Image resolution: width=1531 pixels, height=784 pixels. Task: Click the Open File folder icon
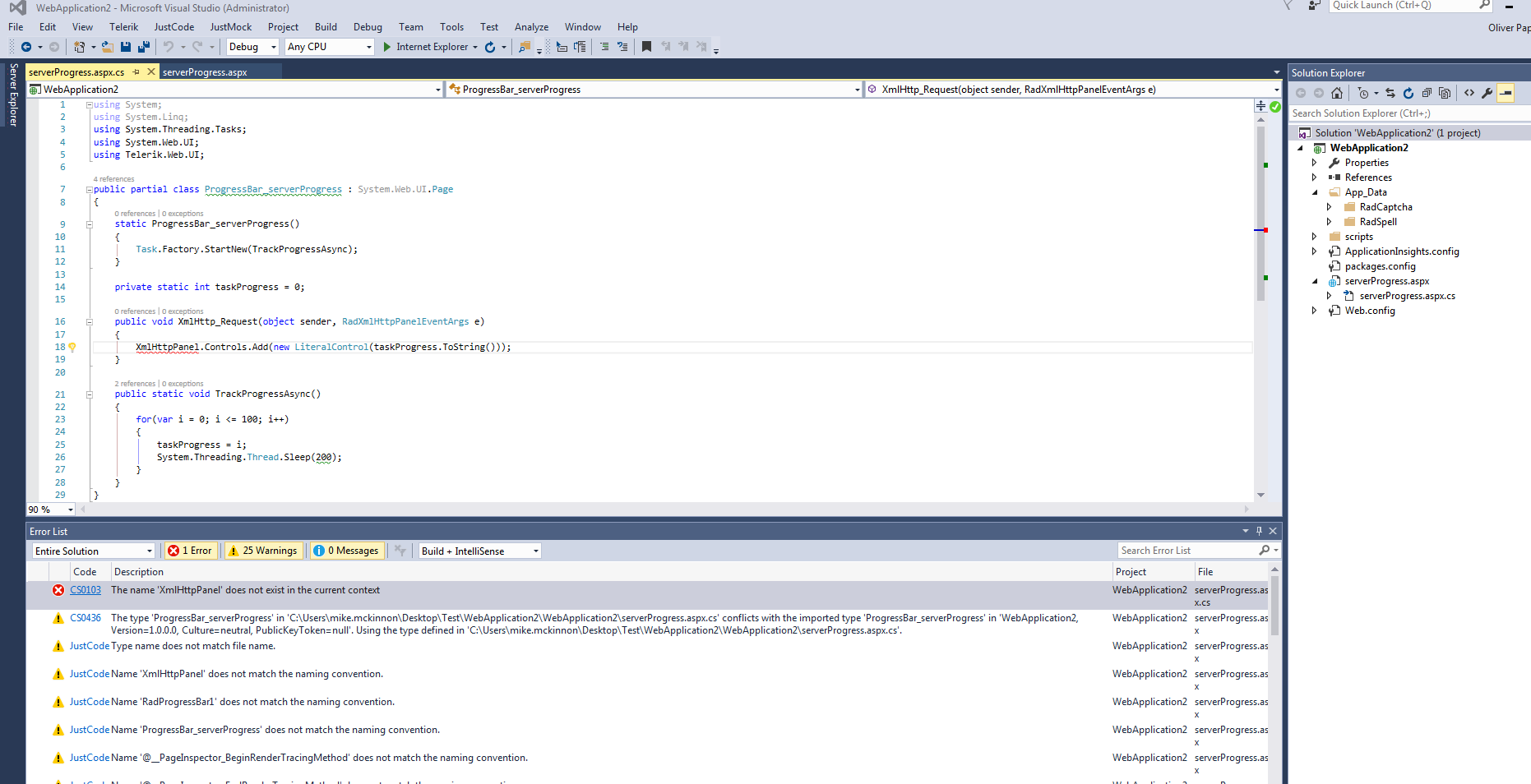pyautogui.click(x=108, y=47)
